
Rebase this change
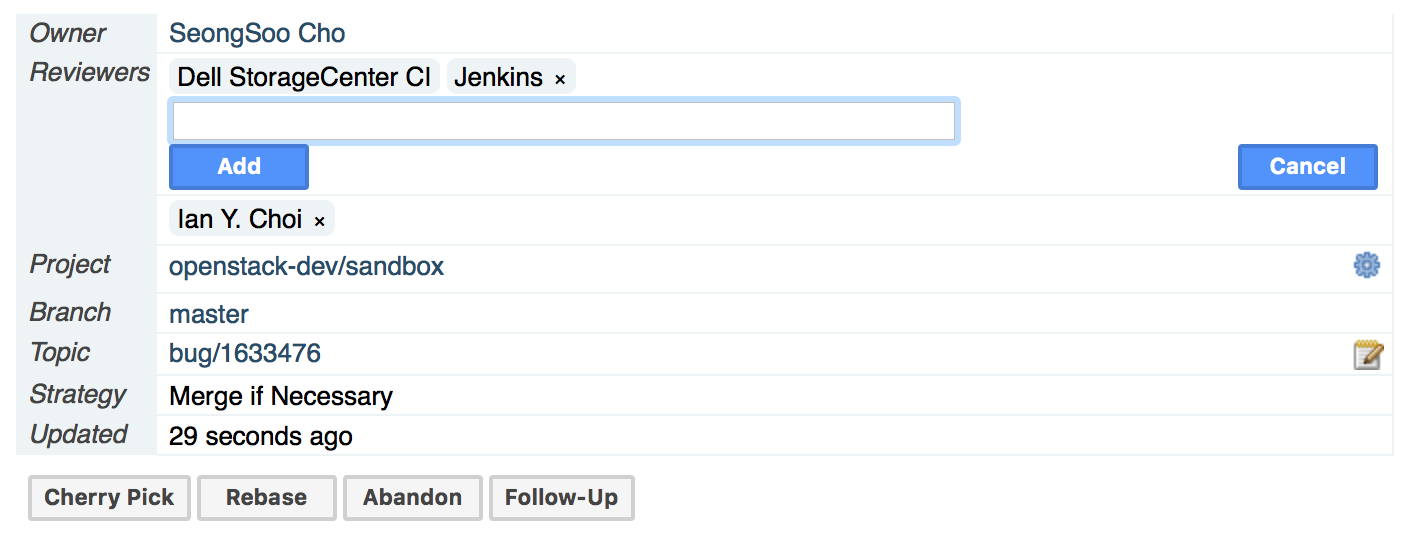[267, 498]
